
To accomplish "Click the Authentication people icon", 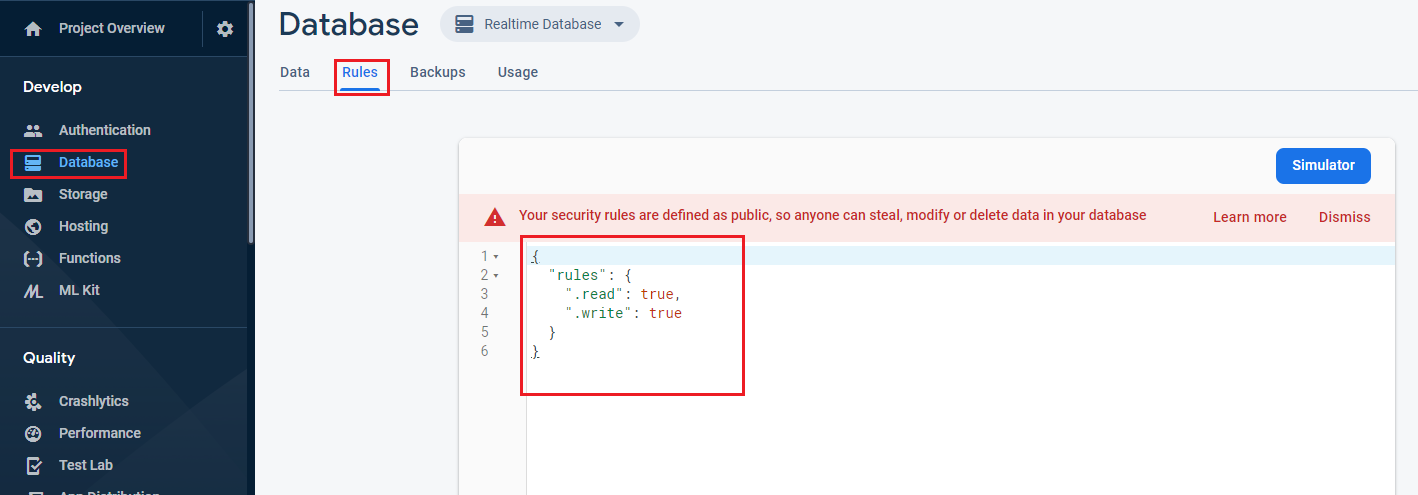I will pyautogui.click(x=33, y=130).
